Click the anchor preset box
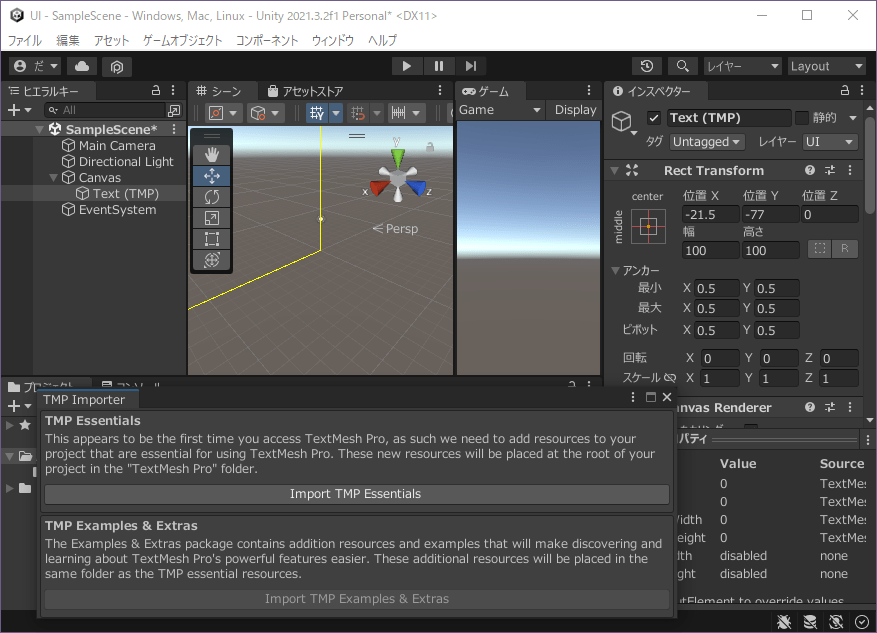877x633 pixels. [x=648, y=227]
